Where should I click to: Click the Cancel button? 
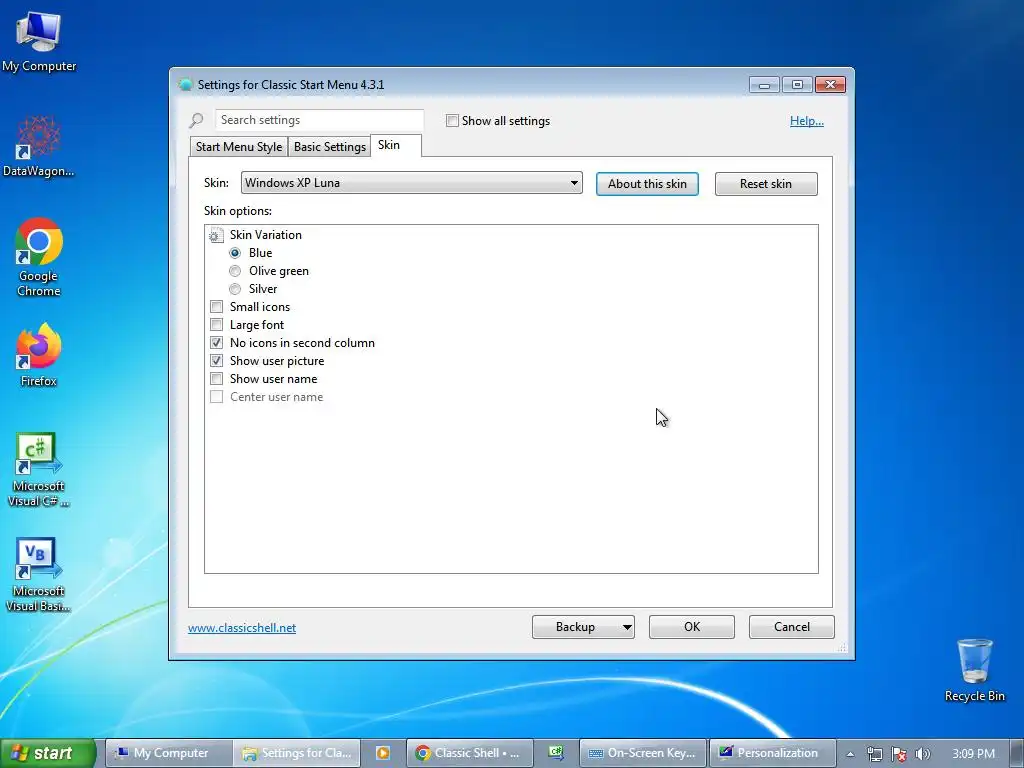tap(792, 627)
